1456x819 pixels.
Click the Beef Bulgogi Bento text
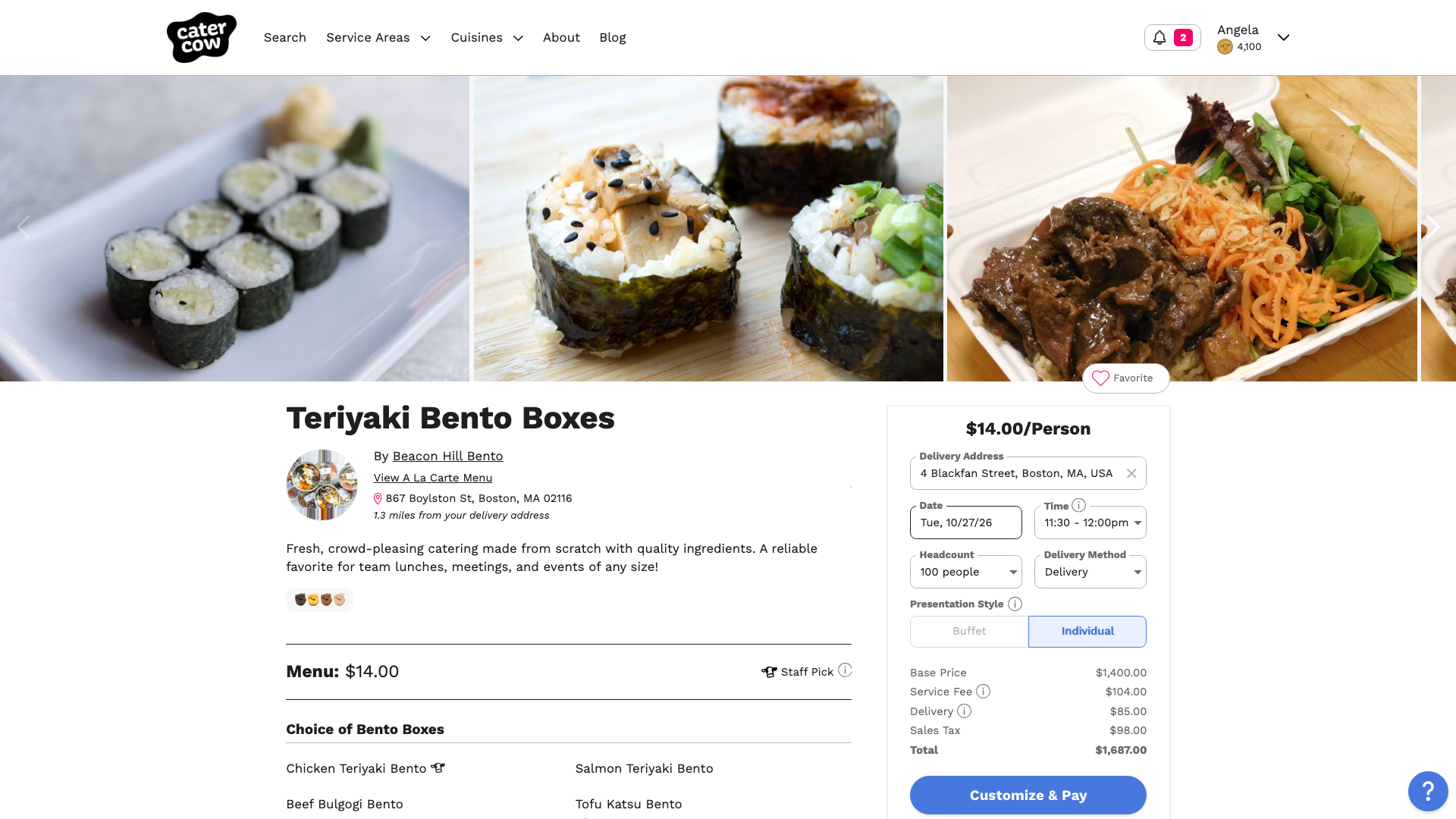(344, 804)
